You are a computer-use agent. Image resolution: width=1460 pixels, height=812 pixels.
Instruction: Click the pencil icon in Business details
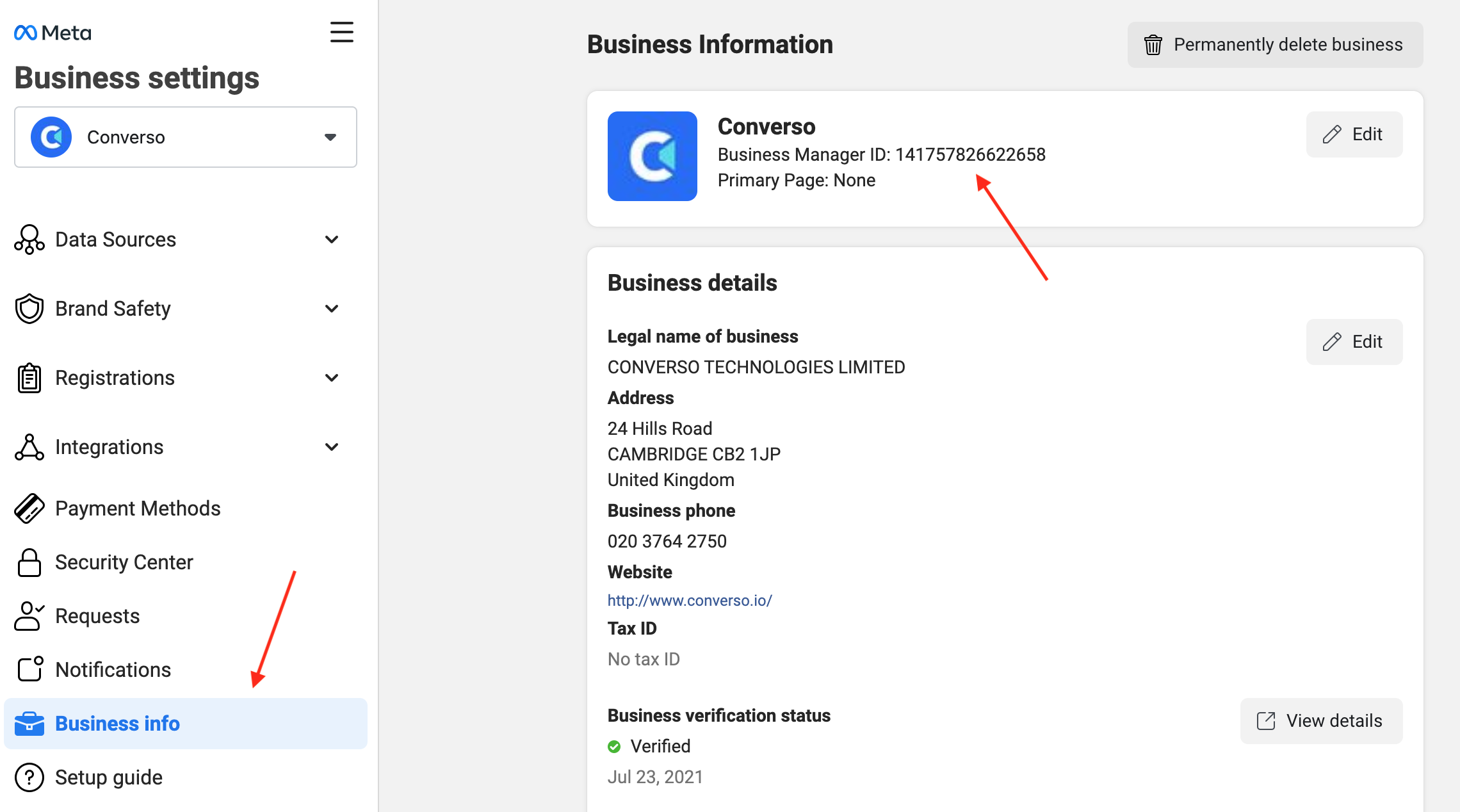point(1332,342)
